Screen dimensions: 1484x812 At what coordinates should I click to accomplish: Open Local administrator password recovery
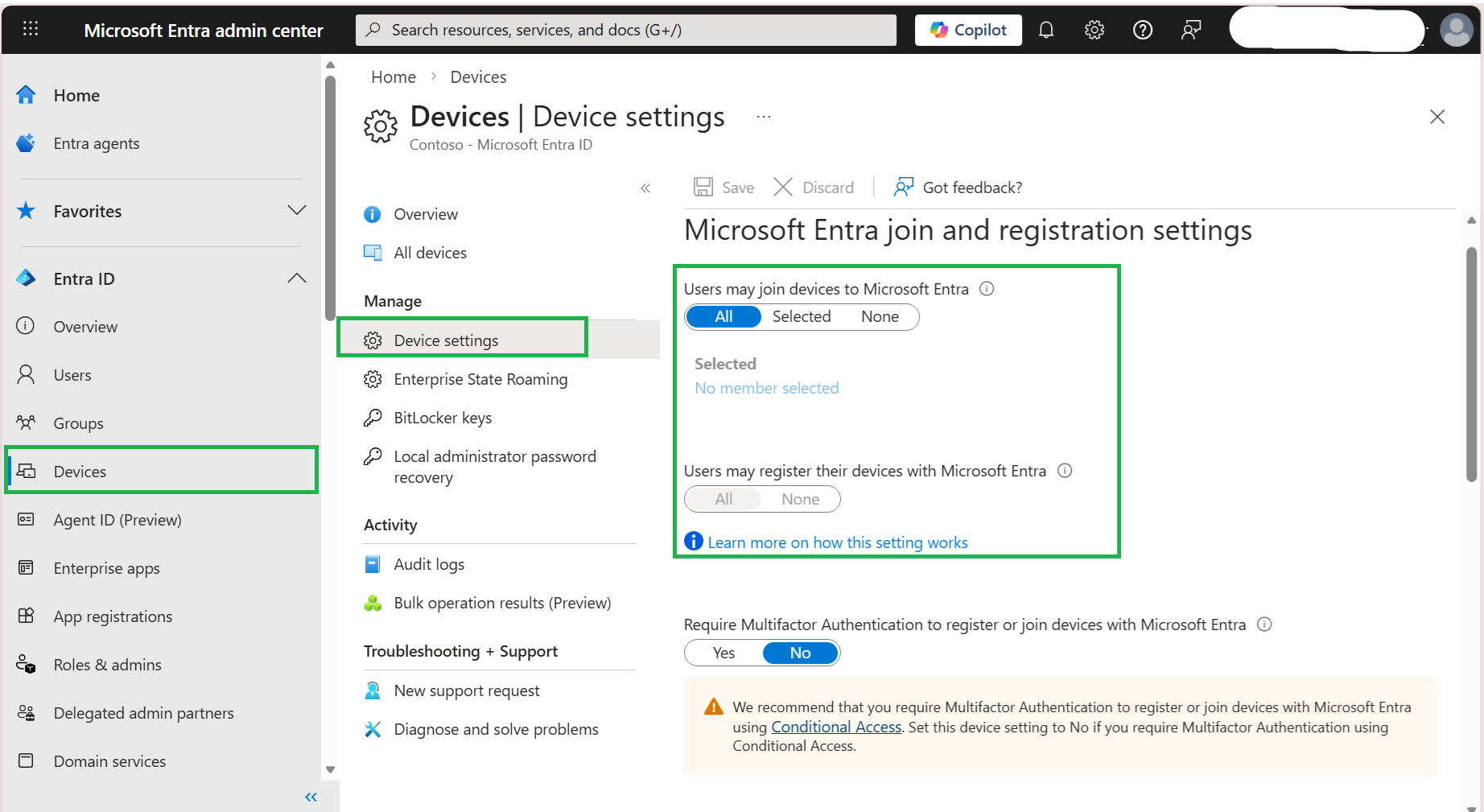[x=494, y=467]
